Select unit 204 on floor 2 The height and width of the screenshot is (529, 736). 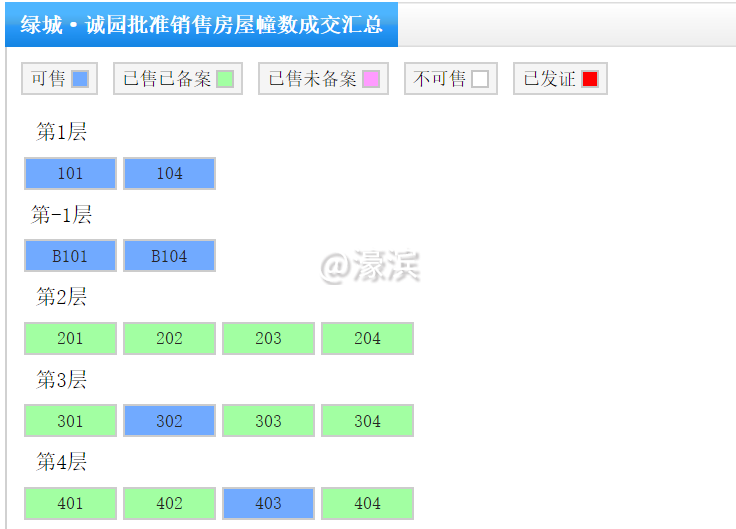pos(367,338)
